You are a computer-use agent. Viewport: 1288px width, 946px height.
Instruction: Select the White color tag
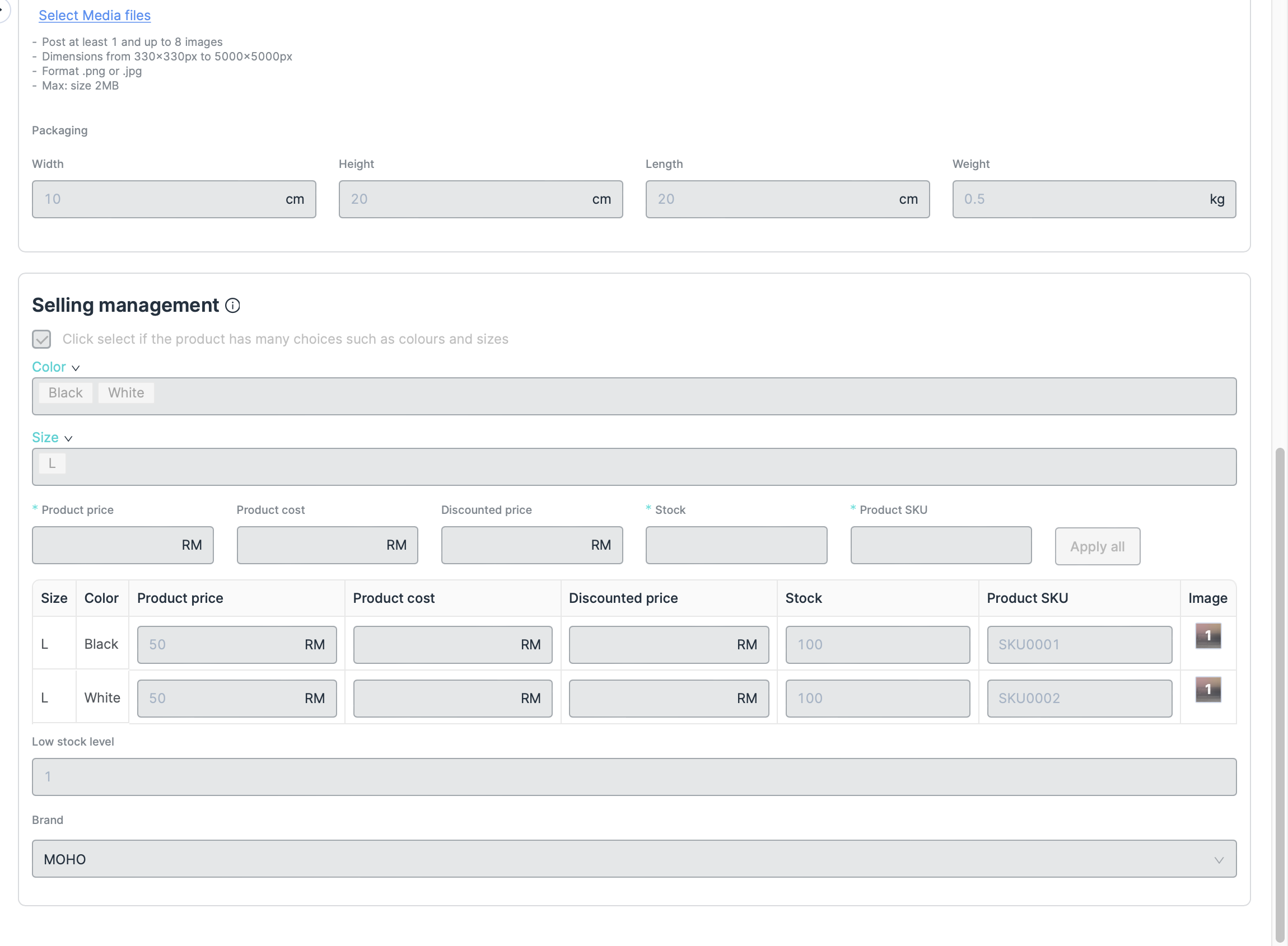pyautogui.click(x=126, y=393)
